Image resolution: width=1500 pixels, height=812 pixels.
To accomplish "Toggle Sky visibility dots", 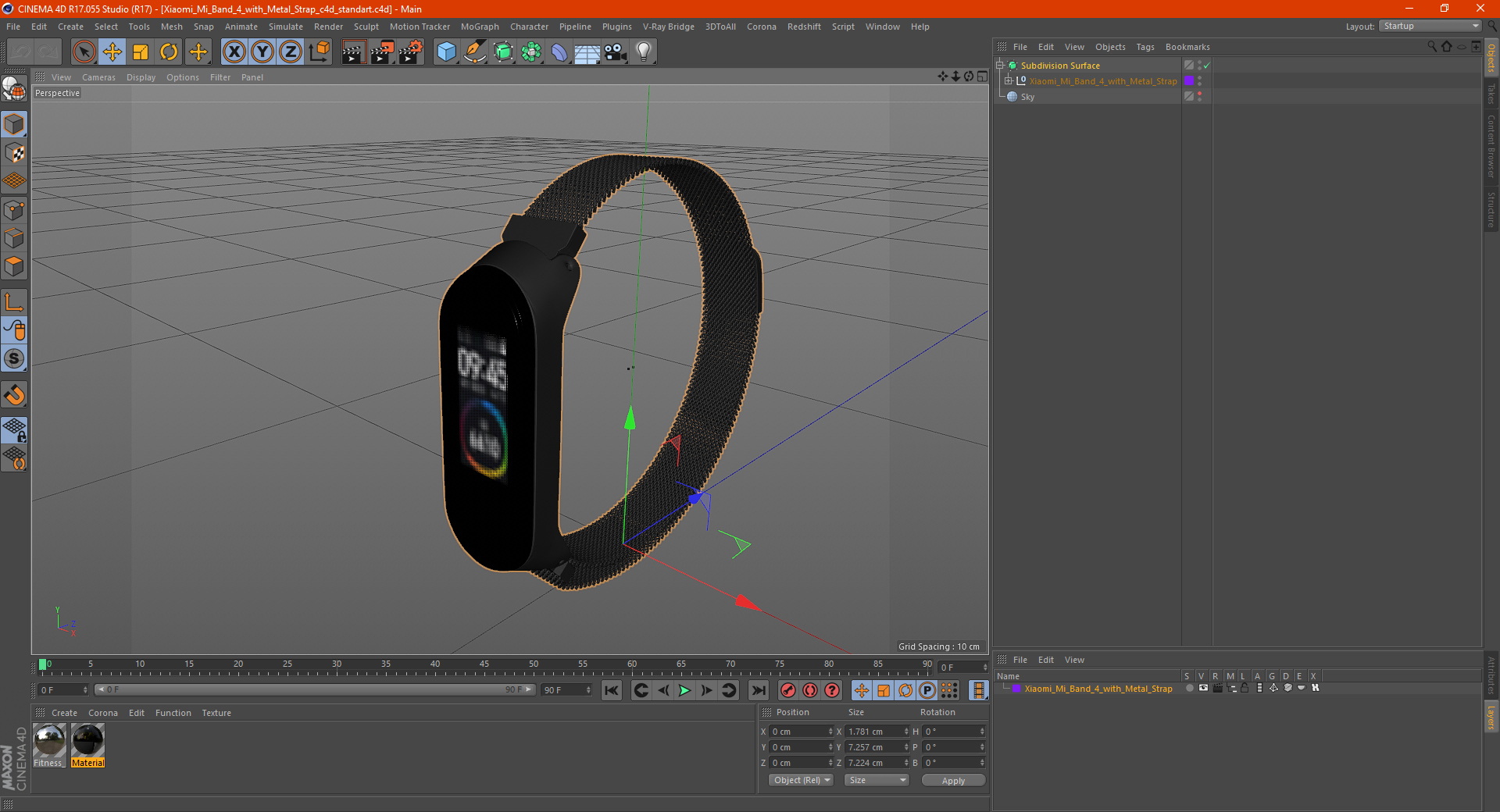I will [x=1199, y=96].
